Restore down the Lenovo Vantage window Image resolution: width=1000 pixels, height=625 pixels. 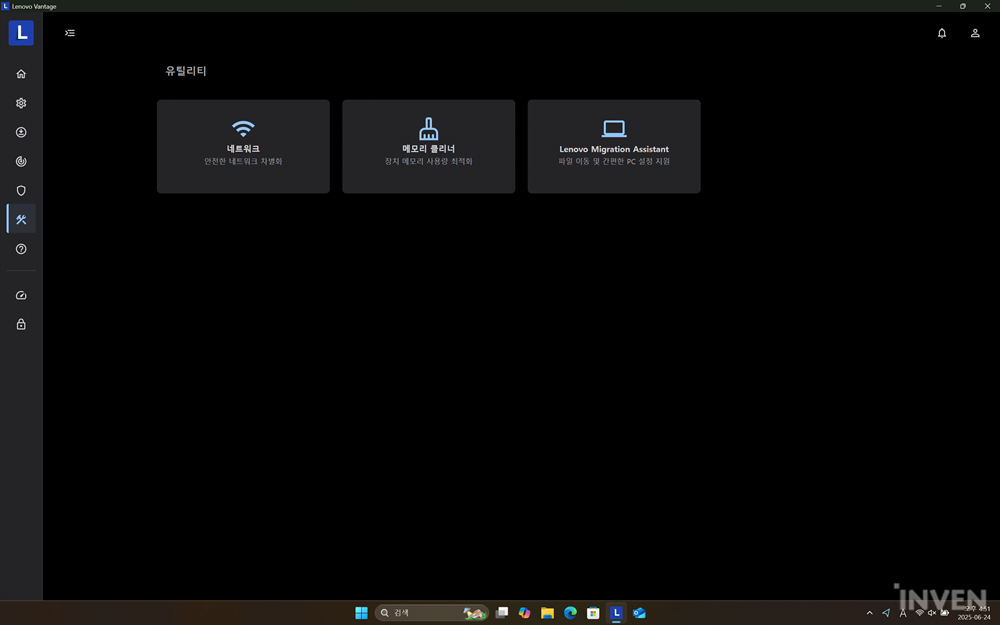point(962,6)
